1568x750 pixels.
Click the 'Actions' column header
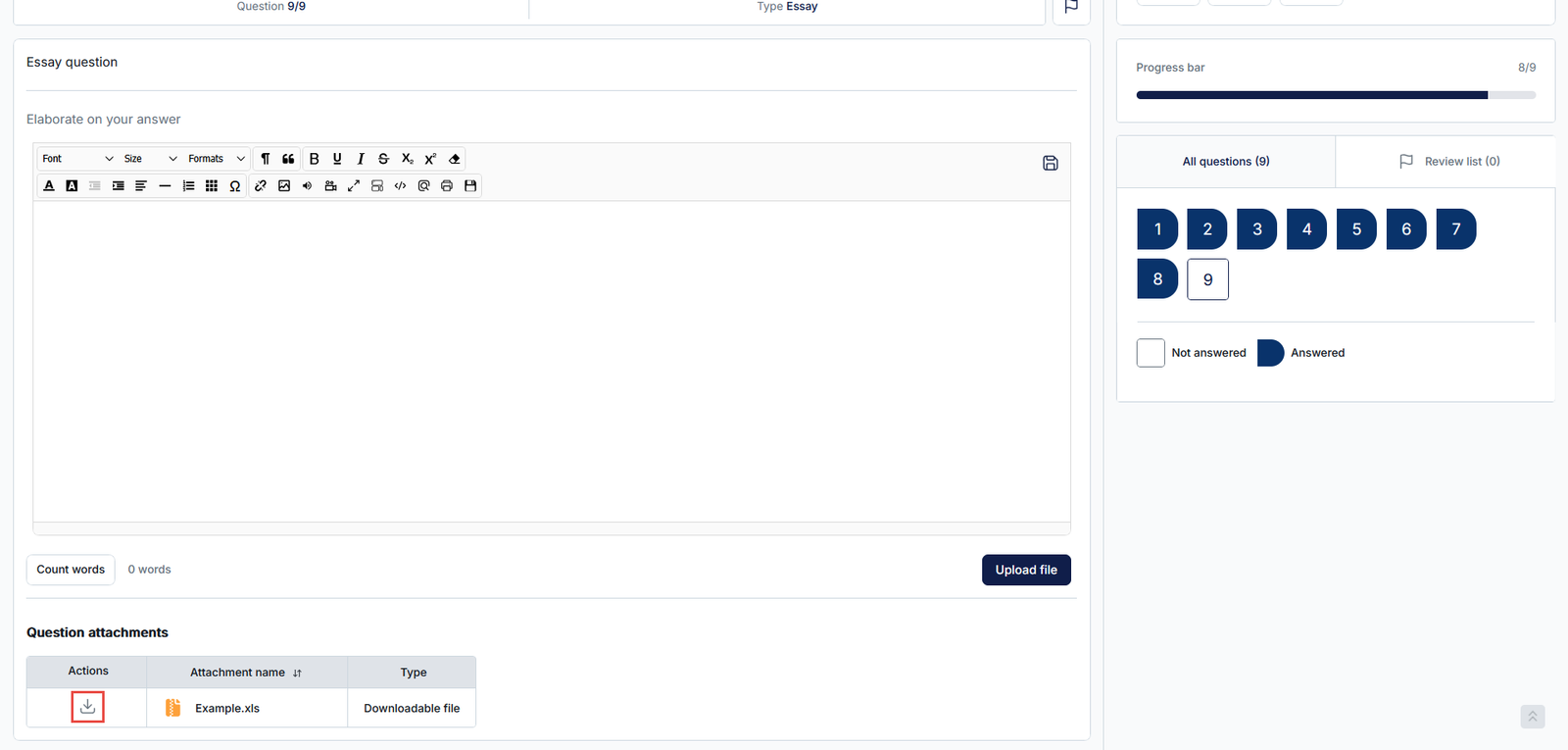88,672
